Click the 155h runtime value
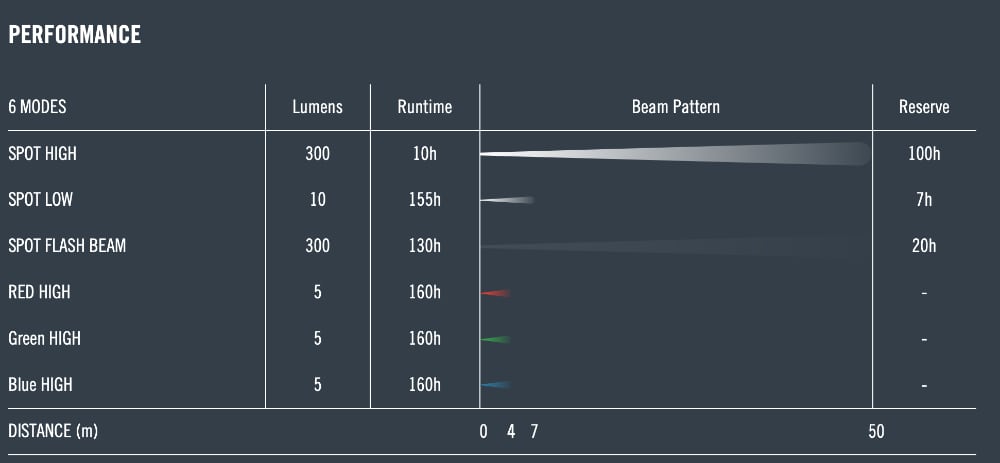1000x463 pixels. tap(424, 200)
